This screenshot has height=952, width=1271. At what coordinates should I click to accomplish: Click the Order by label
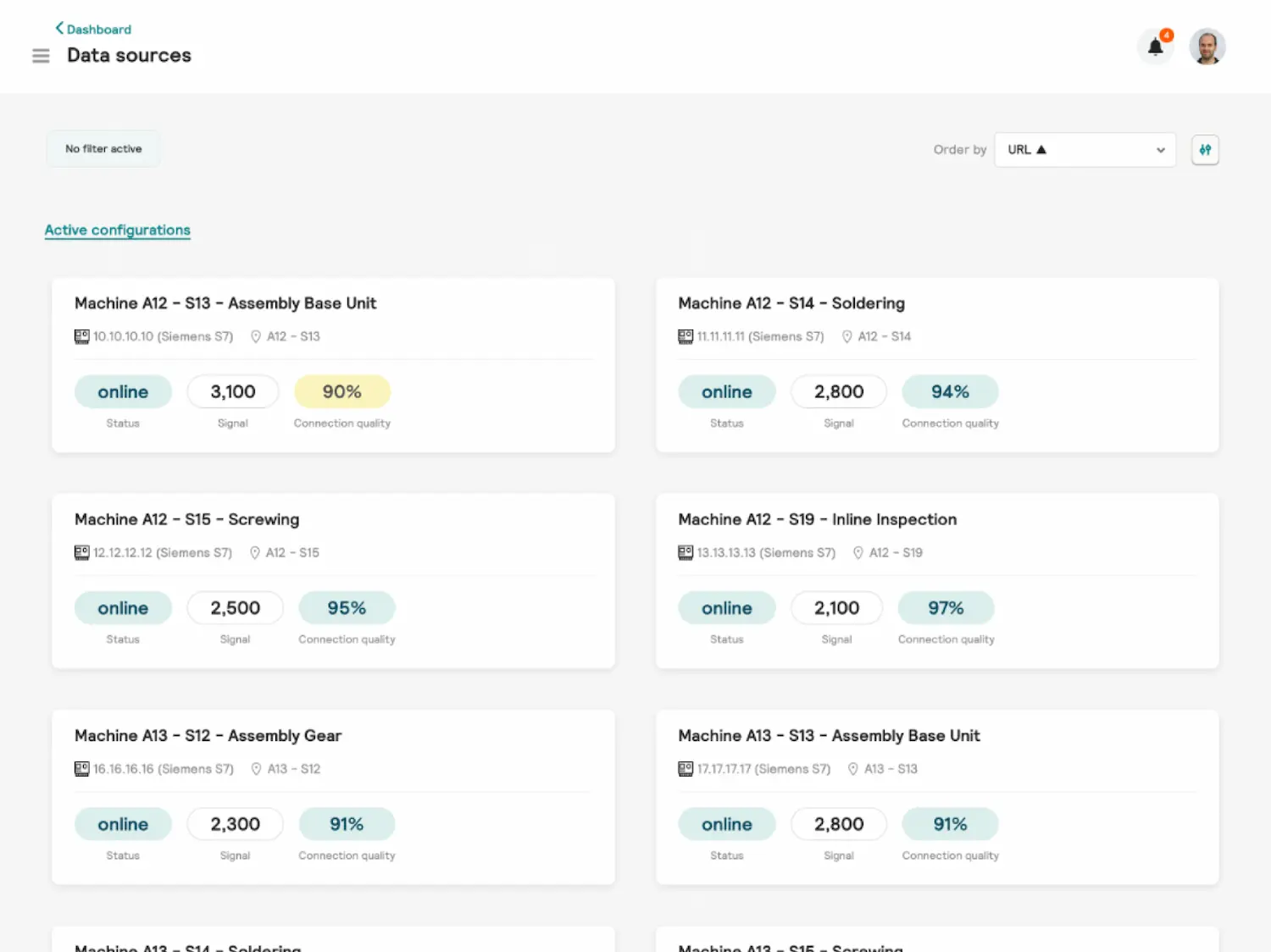coord(960,150)
